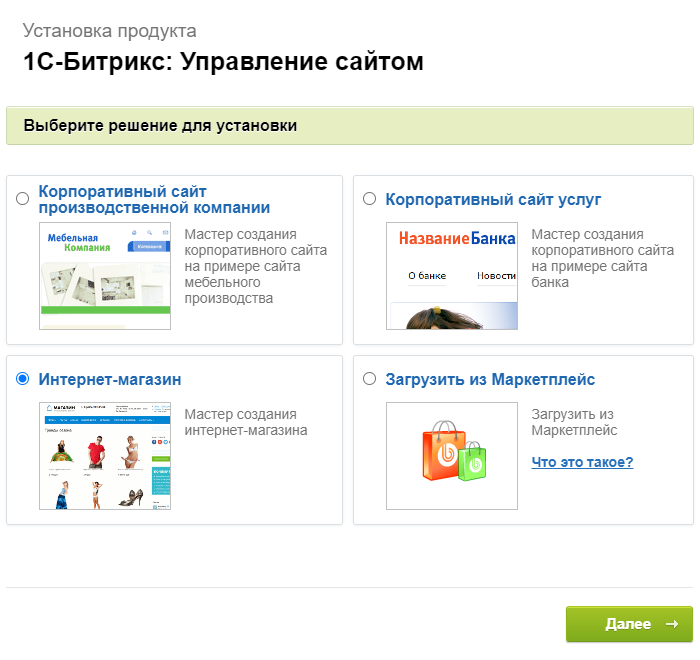Click the "Установка продукта" label
700x660 pixels.
(x=109, y=31)
